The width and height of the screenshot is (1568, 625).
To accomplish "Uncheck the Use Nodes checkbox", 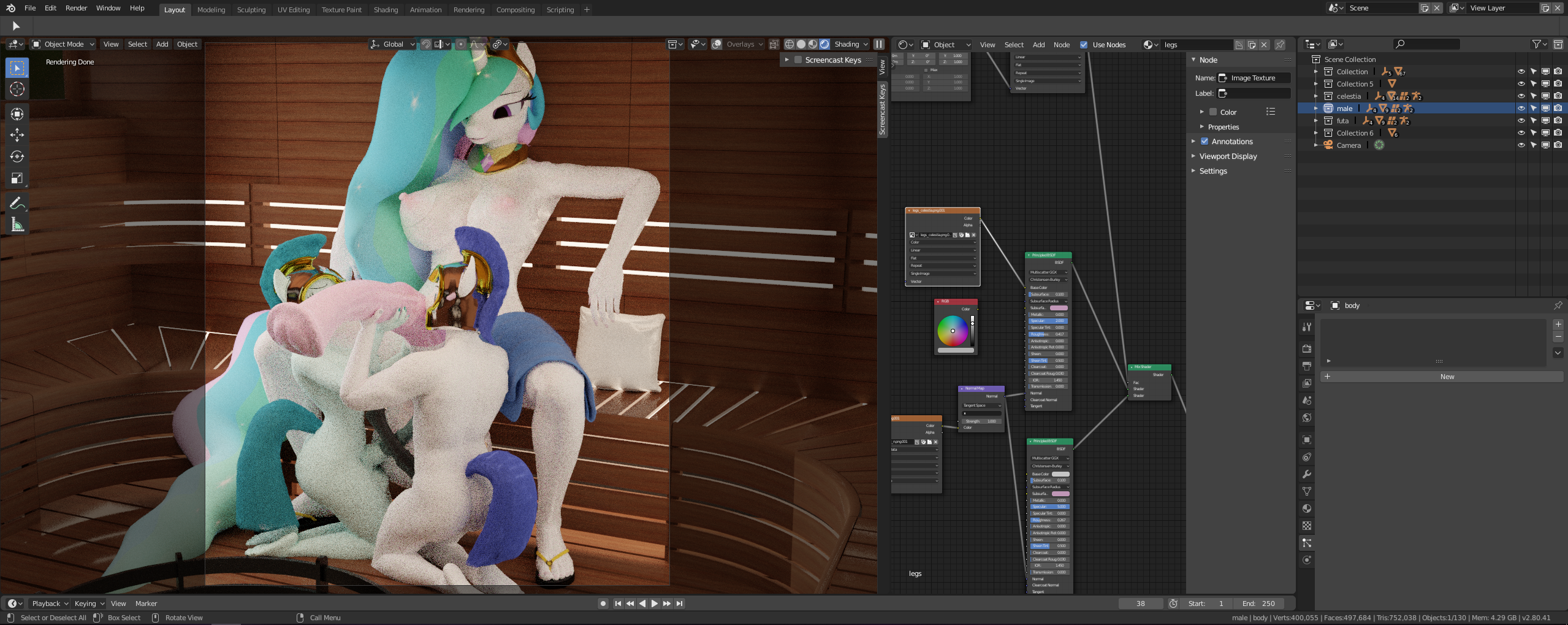I will tap(1084, 45).
